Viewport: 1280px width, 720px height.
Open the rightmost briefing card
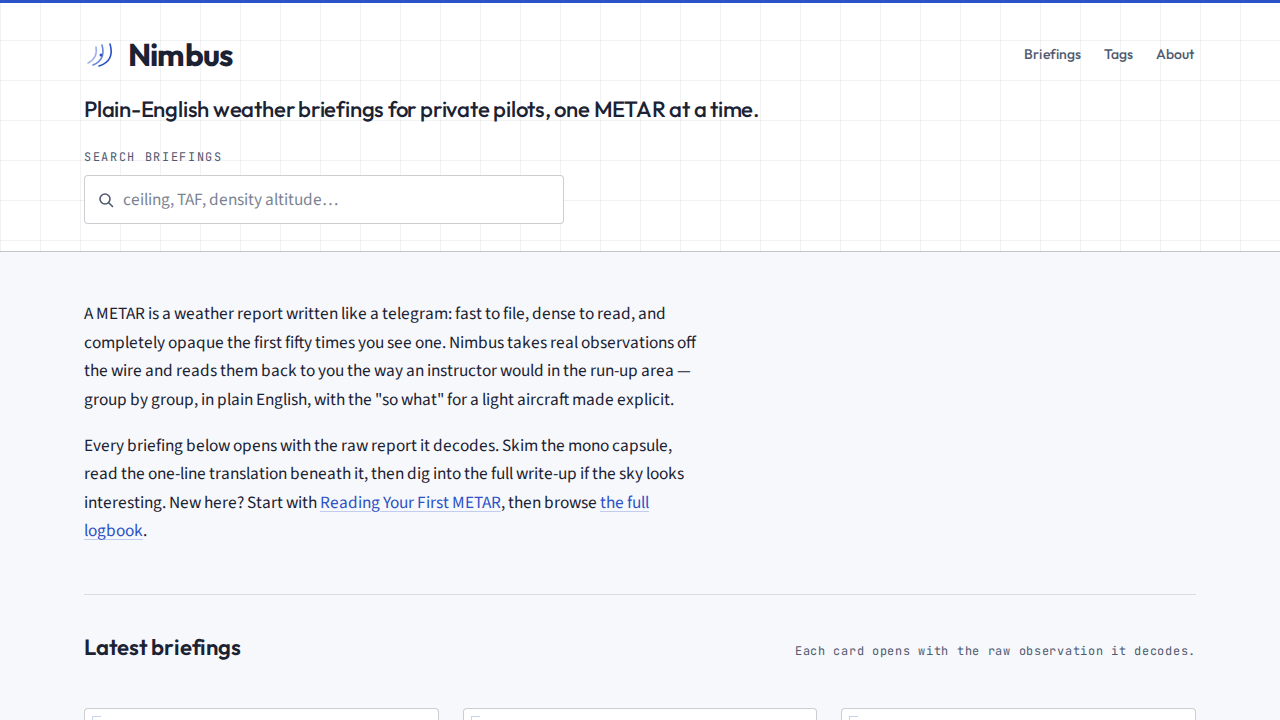point(1018,714)
